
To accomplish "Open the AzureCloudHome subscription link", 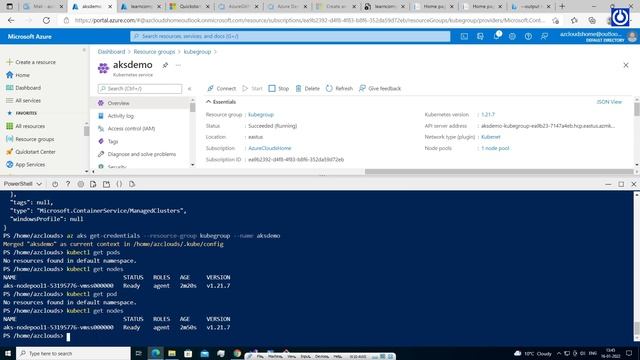I will coord(270,148).
